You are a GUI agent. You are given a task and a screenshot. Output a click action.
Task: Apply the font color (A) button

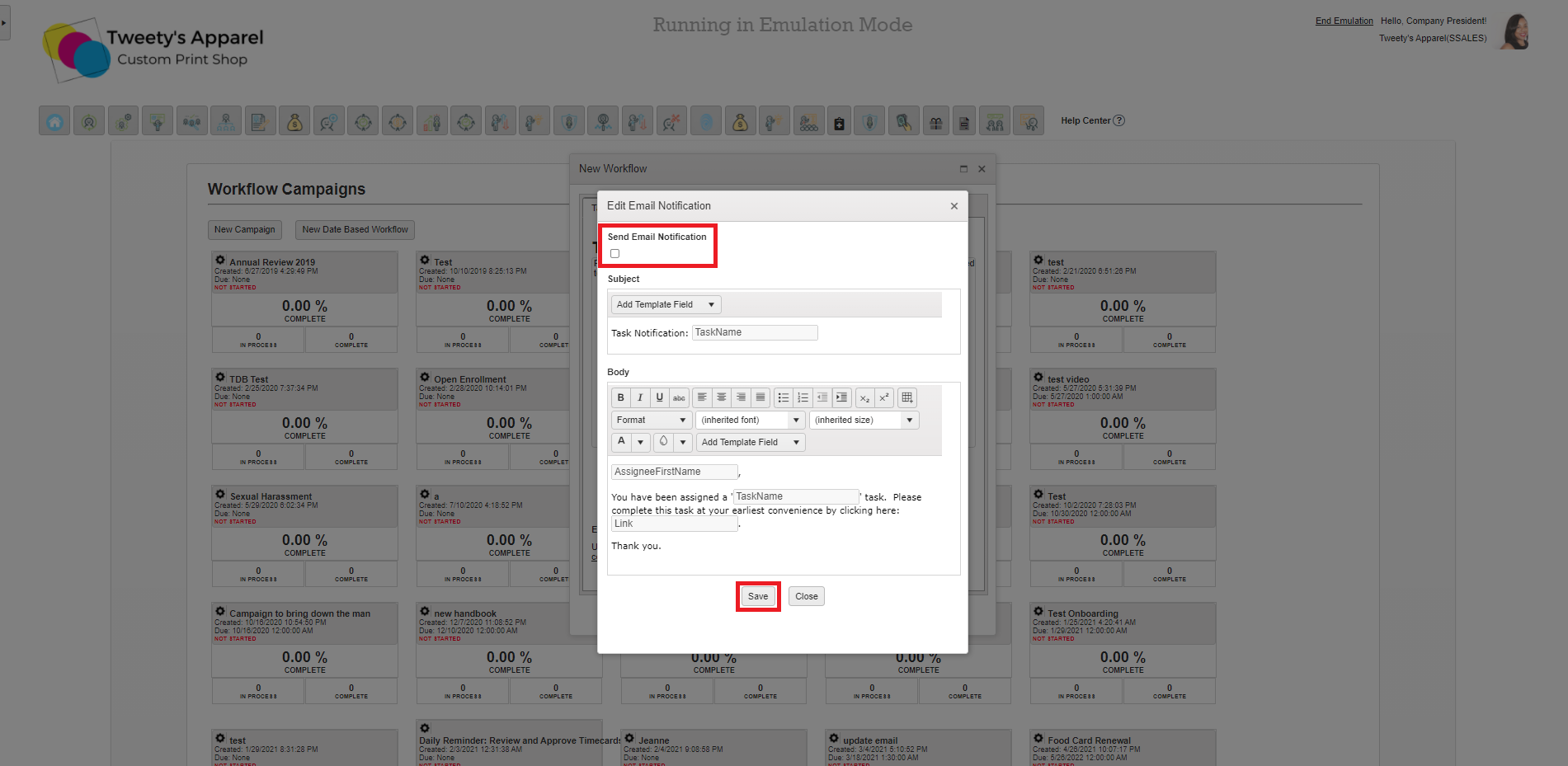[622, 442]
